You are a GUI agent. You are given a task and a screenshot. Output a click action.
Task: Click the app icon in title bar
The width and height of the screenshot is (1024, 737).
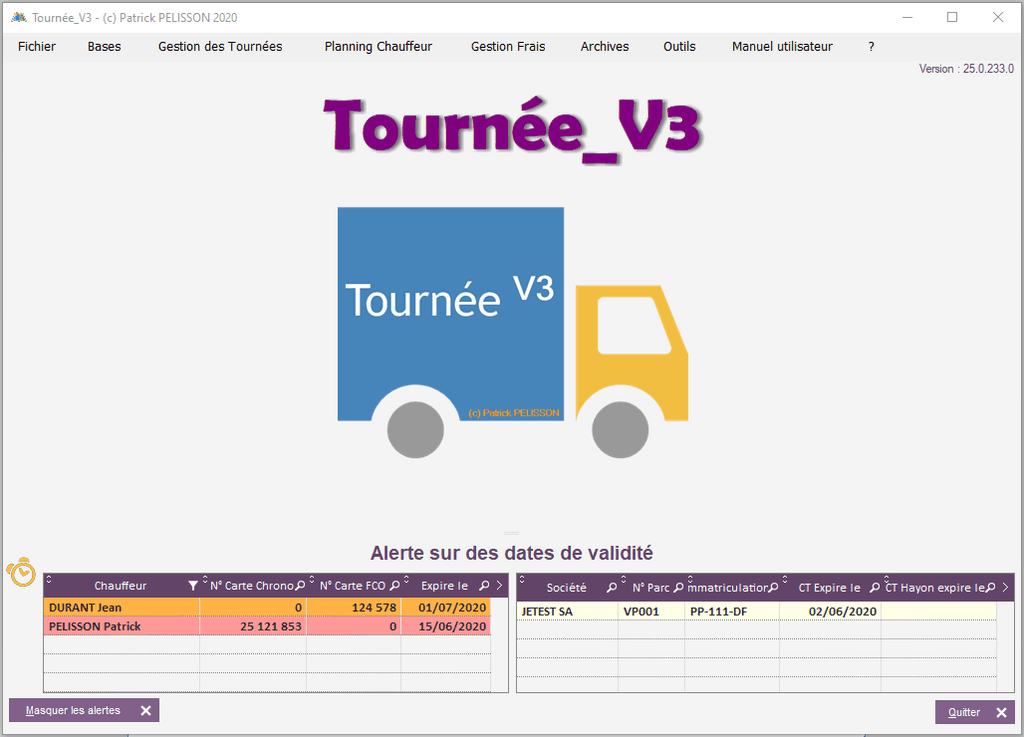18,18
